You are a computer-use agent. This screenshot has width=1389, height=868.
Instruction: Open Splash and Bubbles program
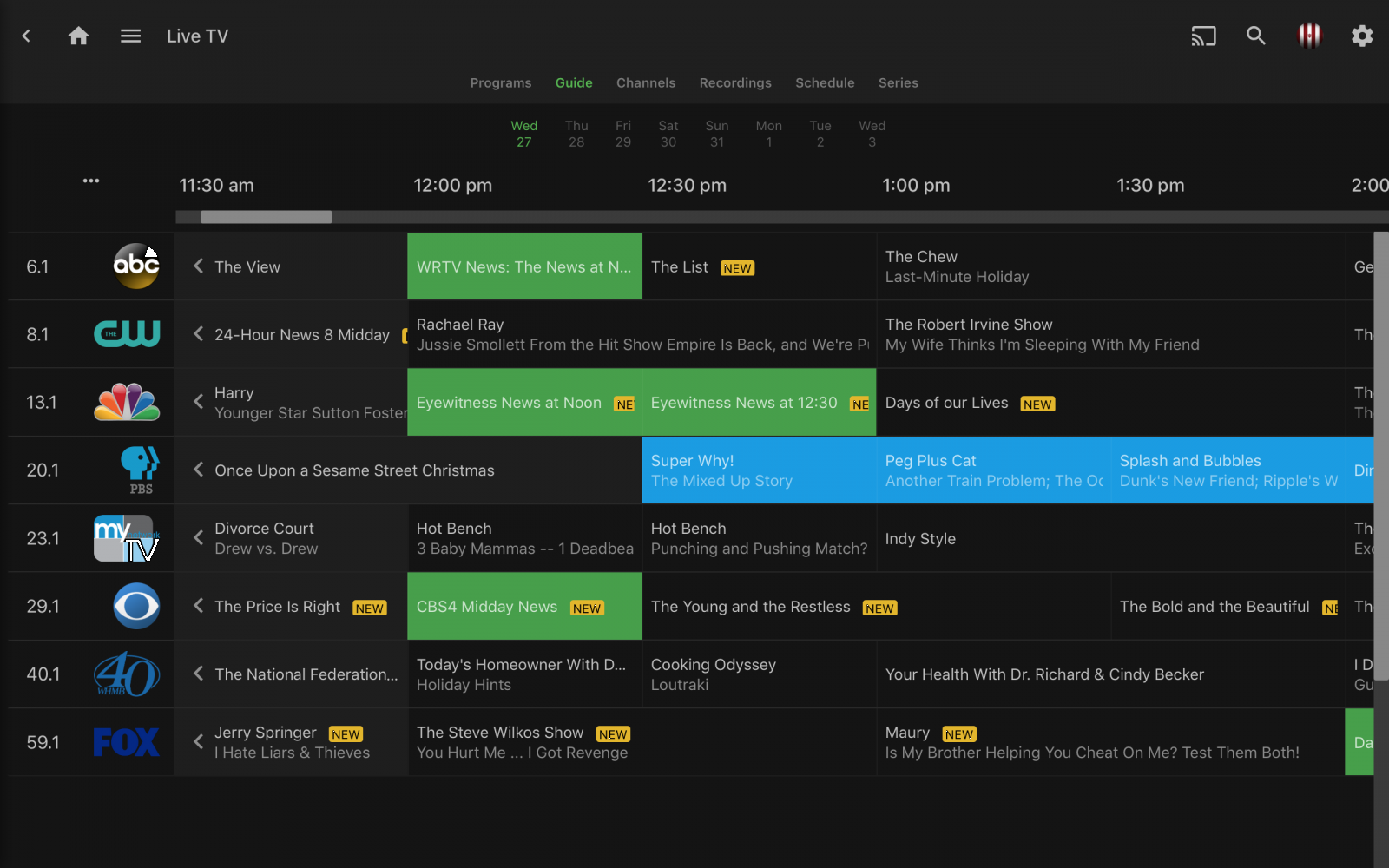click(1228, 470)
